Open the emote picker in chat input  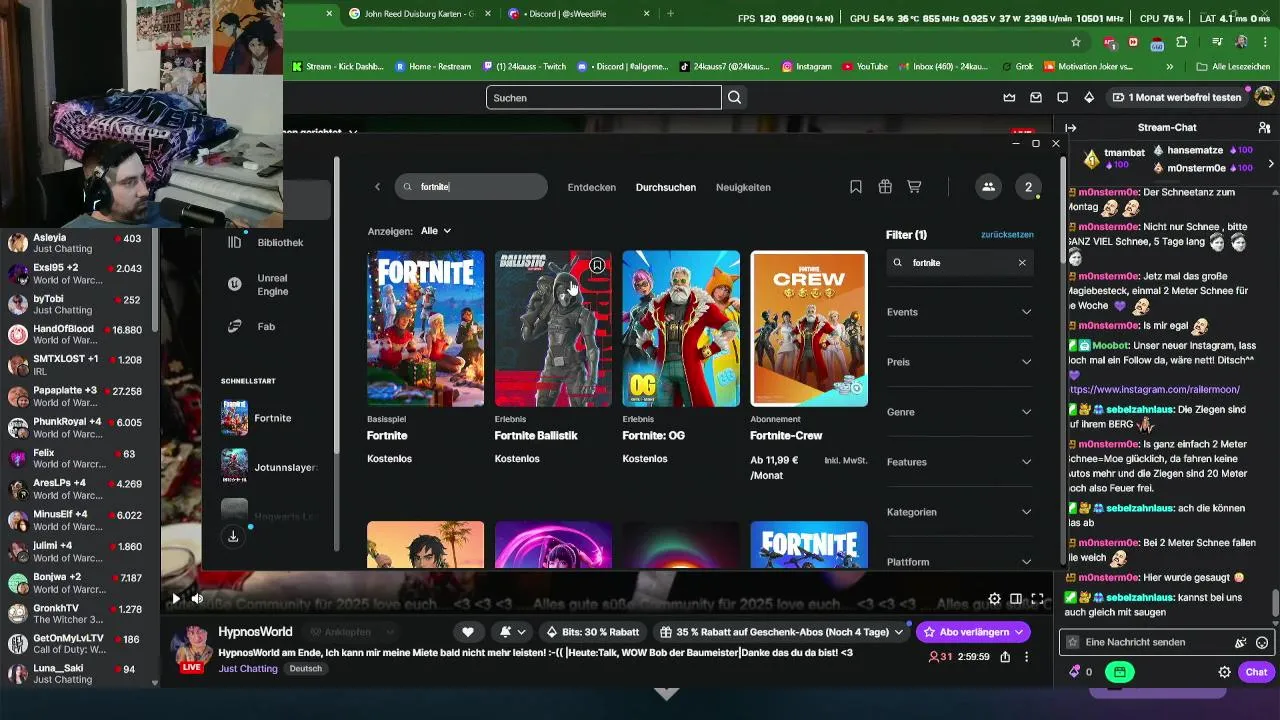[x=1262, y=642]
